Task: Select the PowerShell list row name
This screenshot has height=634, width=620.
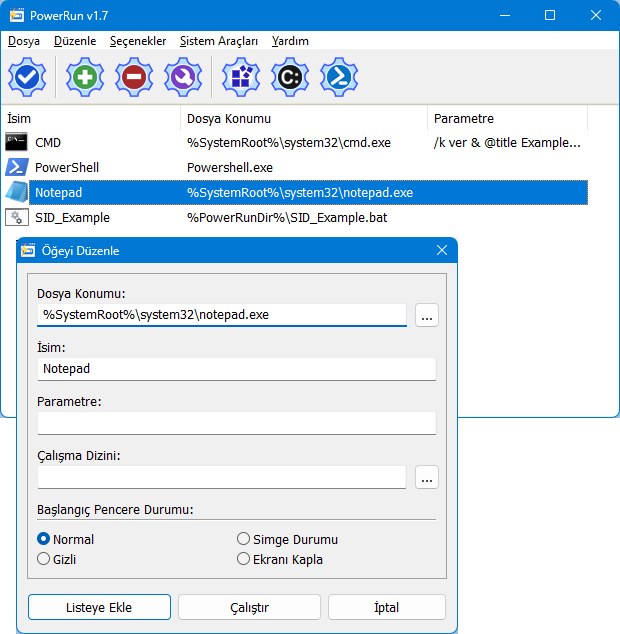Action: pyautogui.click(x=67, y=167)
